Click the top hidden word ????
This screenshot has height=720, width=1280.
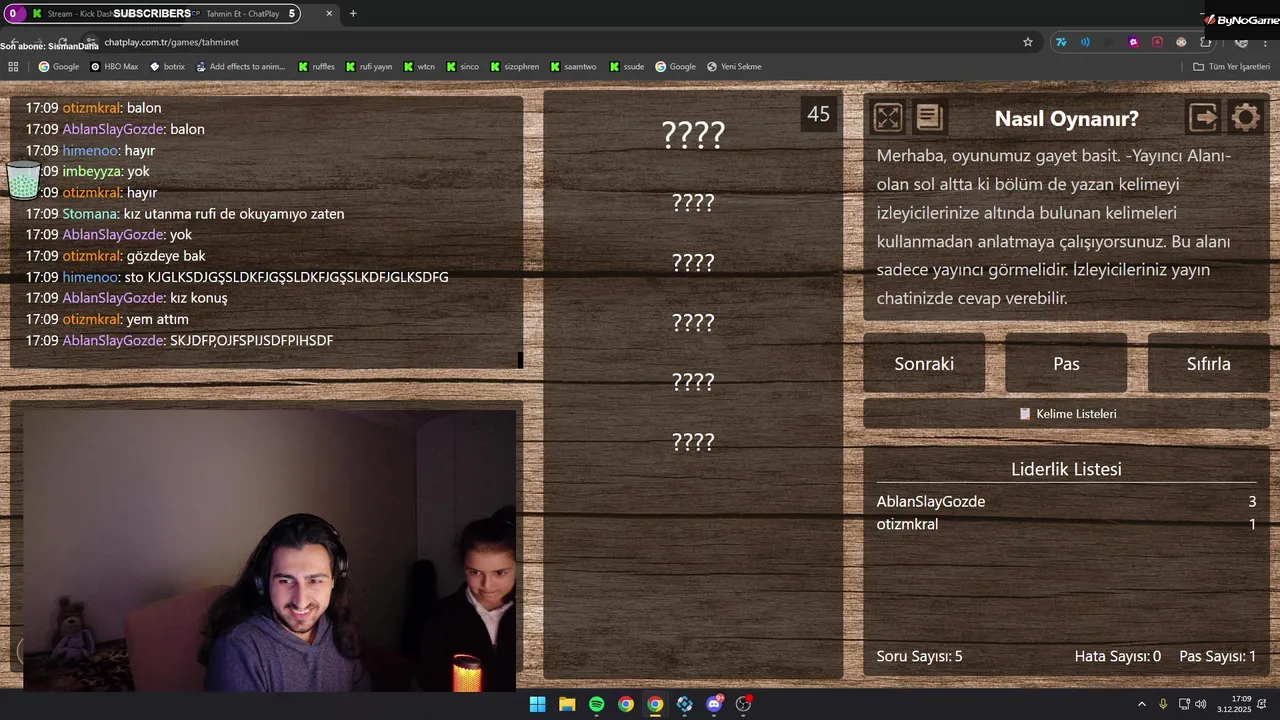tap(693, 134)
